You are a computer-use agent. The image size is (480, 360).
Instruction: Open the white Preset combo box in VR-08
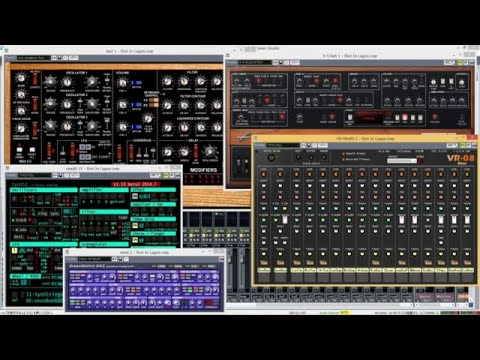[402, 161]
